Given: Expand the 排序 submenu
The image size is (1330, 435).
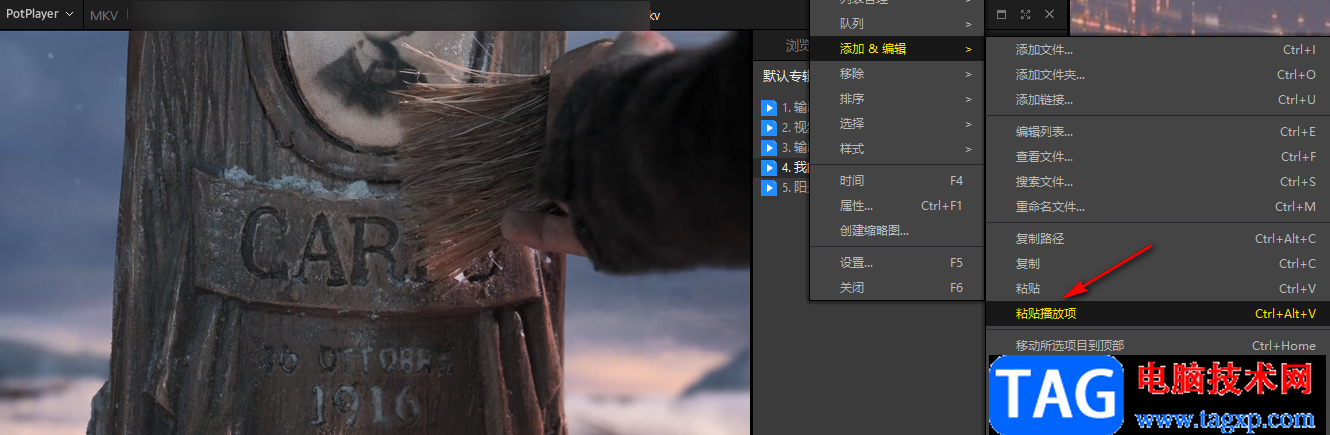Looking at the screenshot, I should pyautogui.click(x=896, y=99).
